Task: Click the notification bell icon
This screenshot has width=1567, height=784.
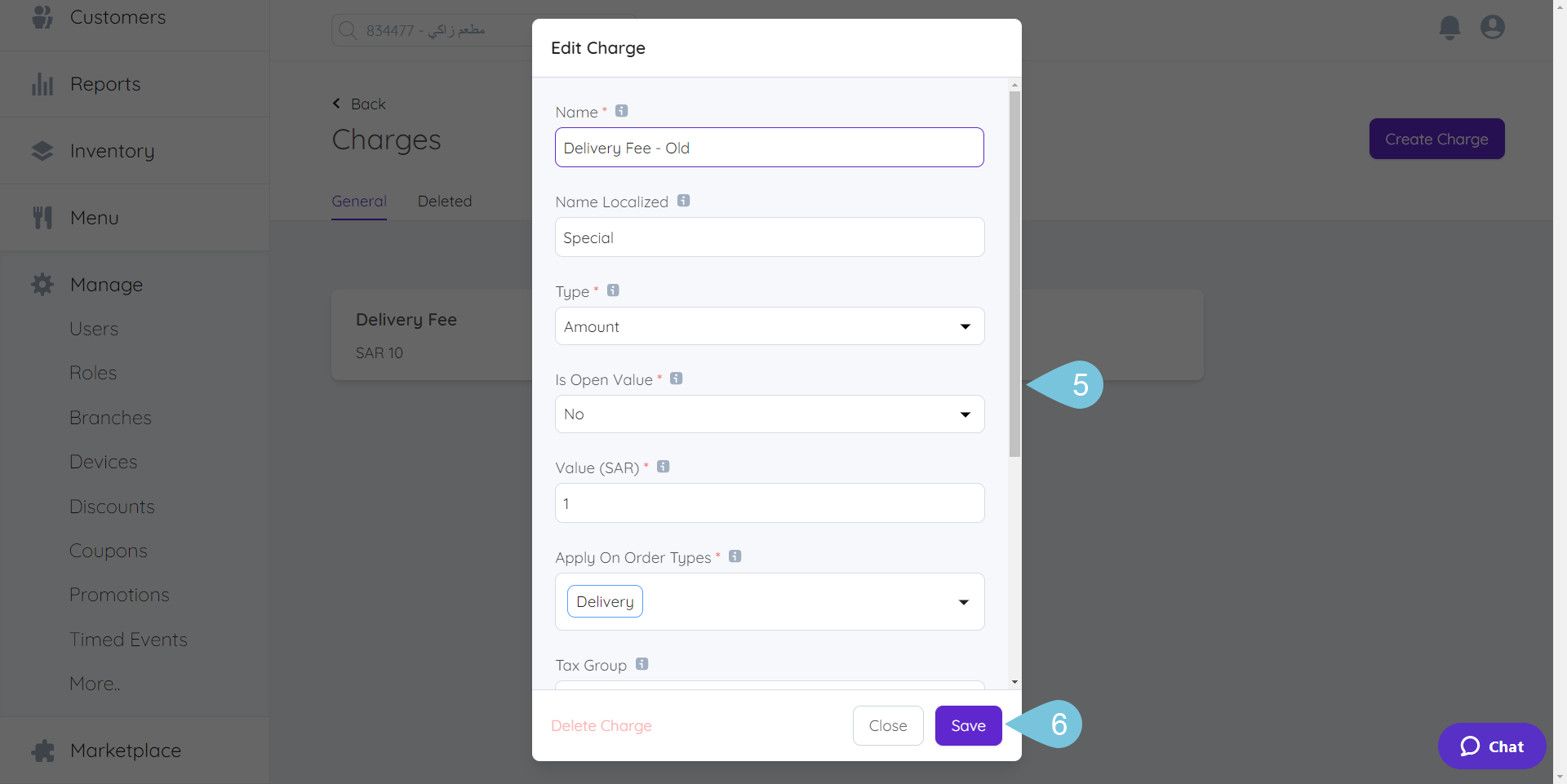Action: click(1449, 28)
